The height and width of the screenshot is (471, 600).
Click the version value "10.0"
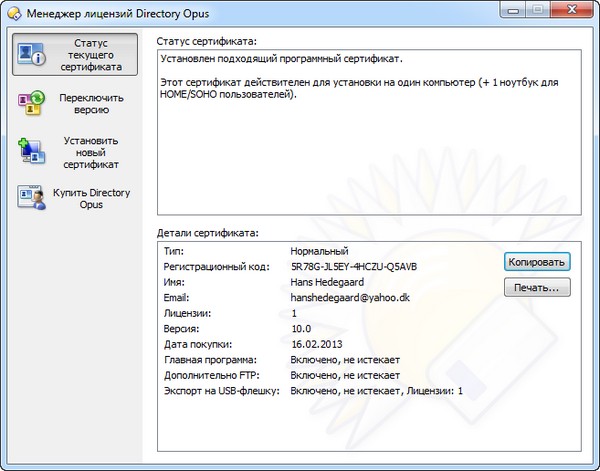301,329
